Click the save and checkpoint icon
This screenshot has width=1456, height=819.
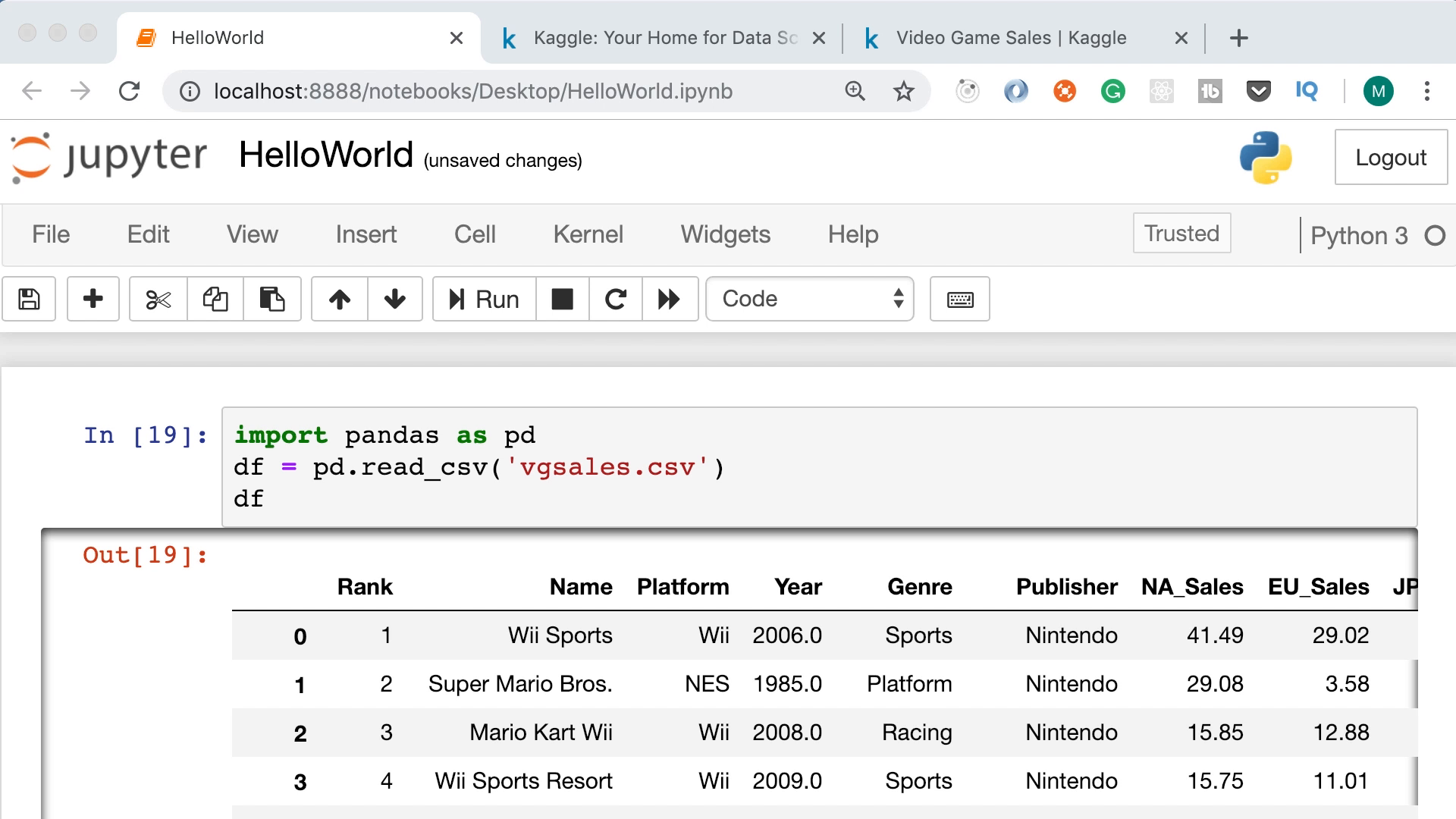pos(29,299)
